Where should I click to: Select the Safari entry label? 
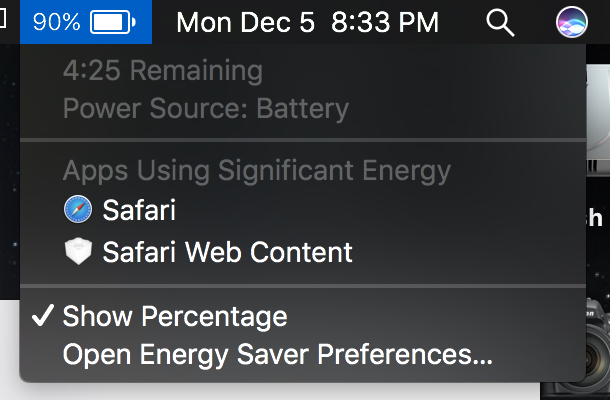139,210
